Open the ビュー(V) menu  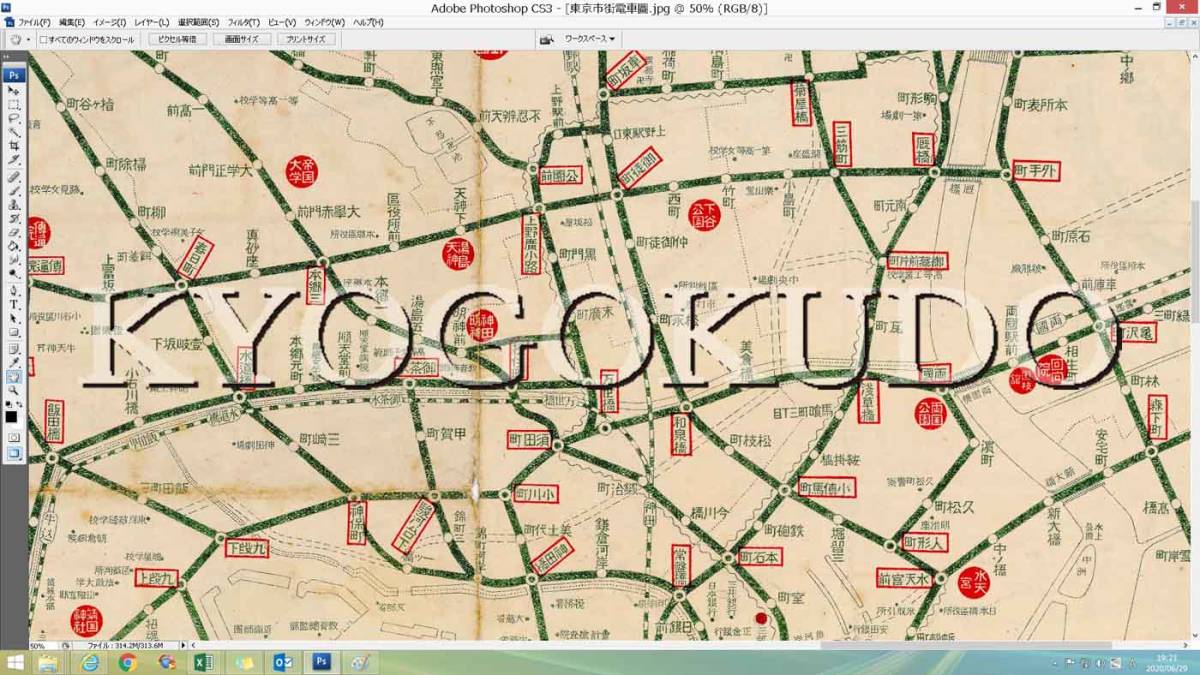click(x=282, y=22)
